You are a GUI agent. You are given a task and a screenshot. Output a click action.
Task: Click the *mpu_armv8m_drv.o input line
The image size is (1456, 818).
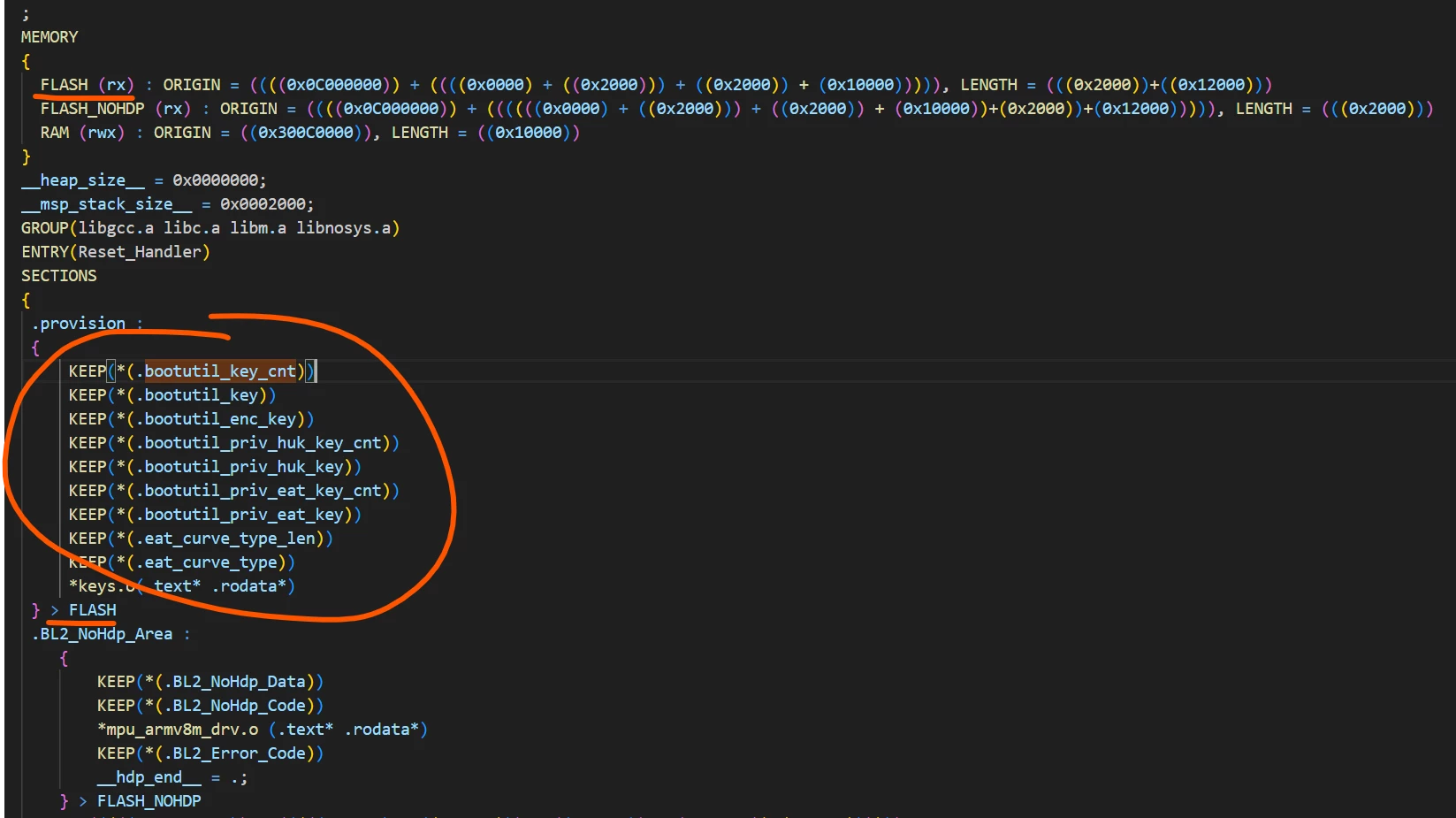(x=263, y=730)
